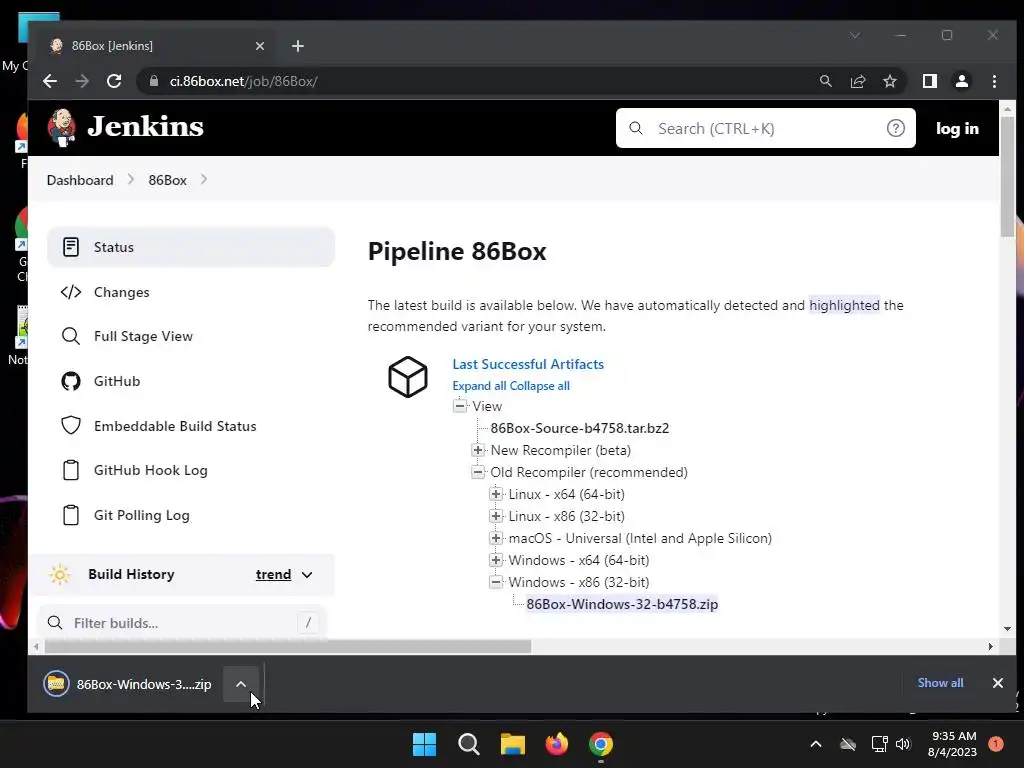Reload the current page
Image resolution: width=1024 pixels, height=768 pixels.
click(x=114, y=81)
